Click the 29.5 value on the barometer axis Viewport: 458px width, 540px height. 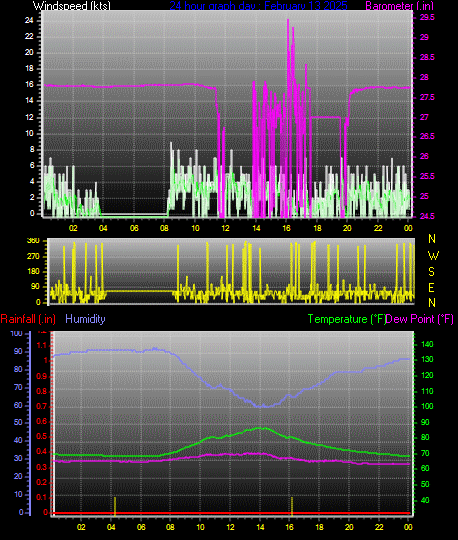427,17
